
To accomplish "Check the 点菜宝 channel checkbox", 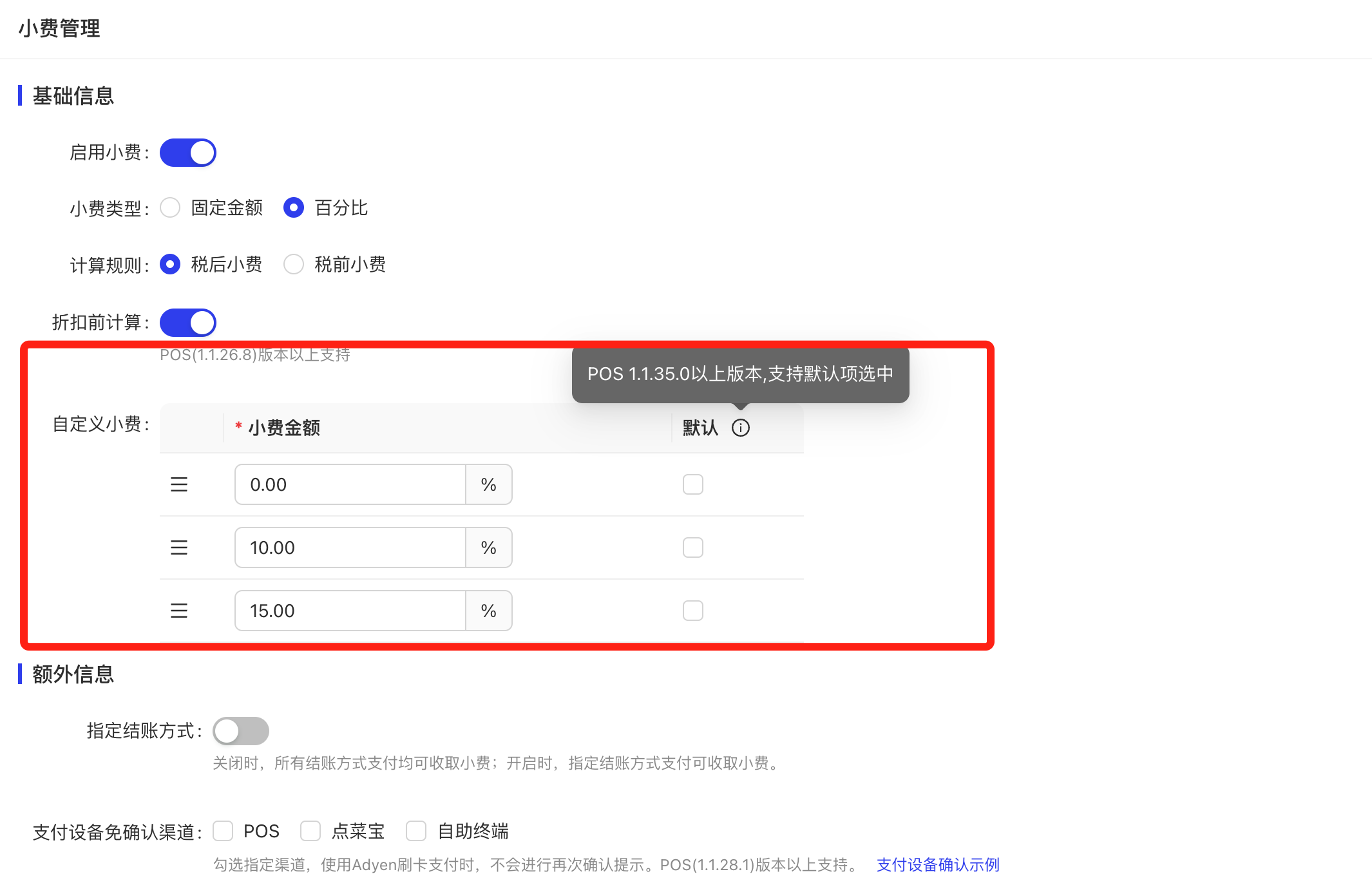I will point(310,831).
